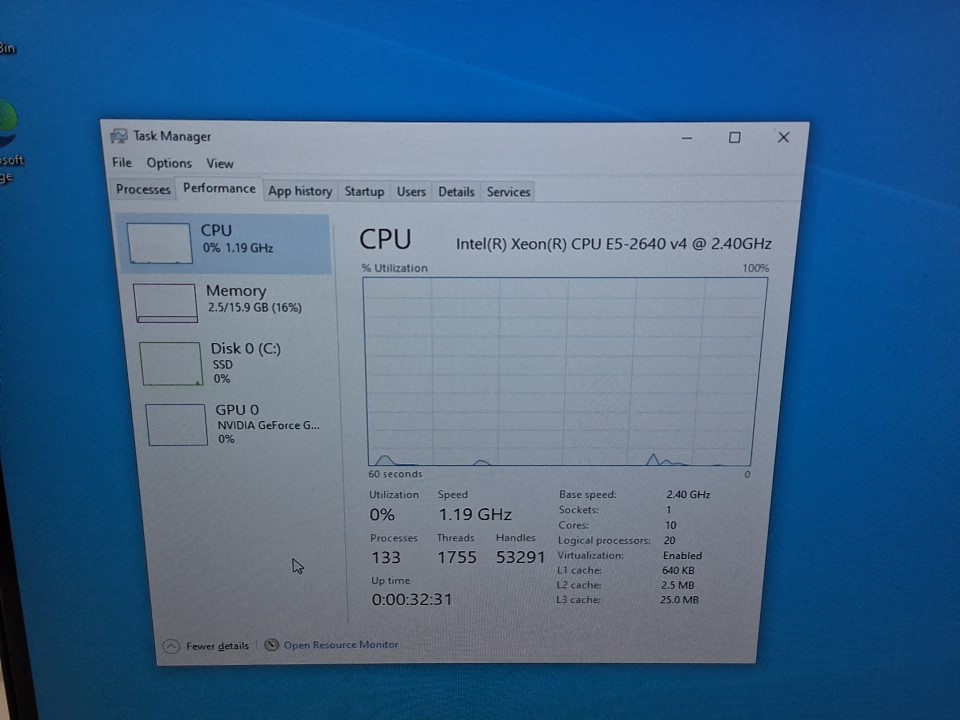The image size is (960, 720).
Task: Open the Options menu
Action: point(169,163)
